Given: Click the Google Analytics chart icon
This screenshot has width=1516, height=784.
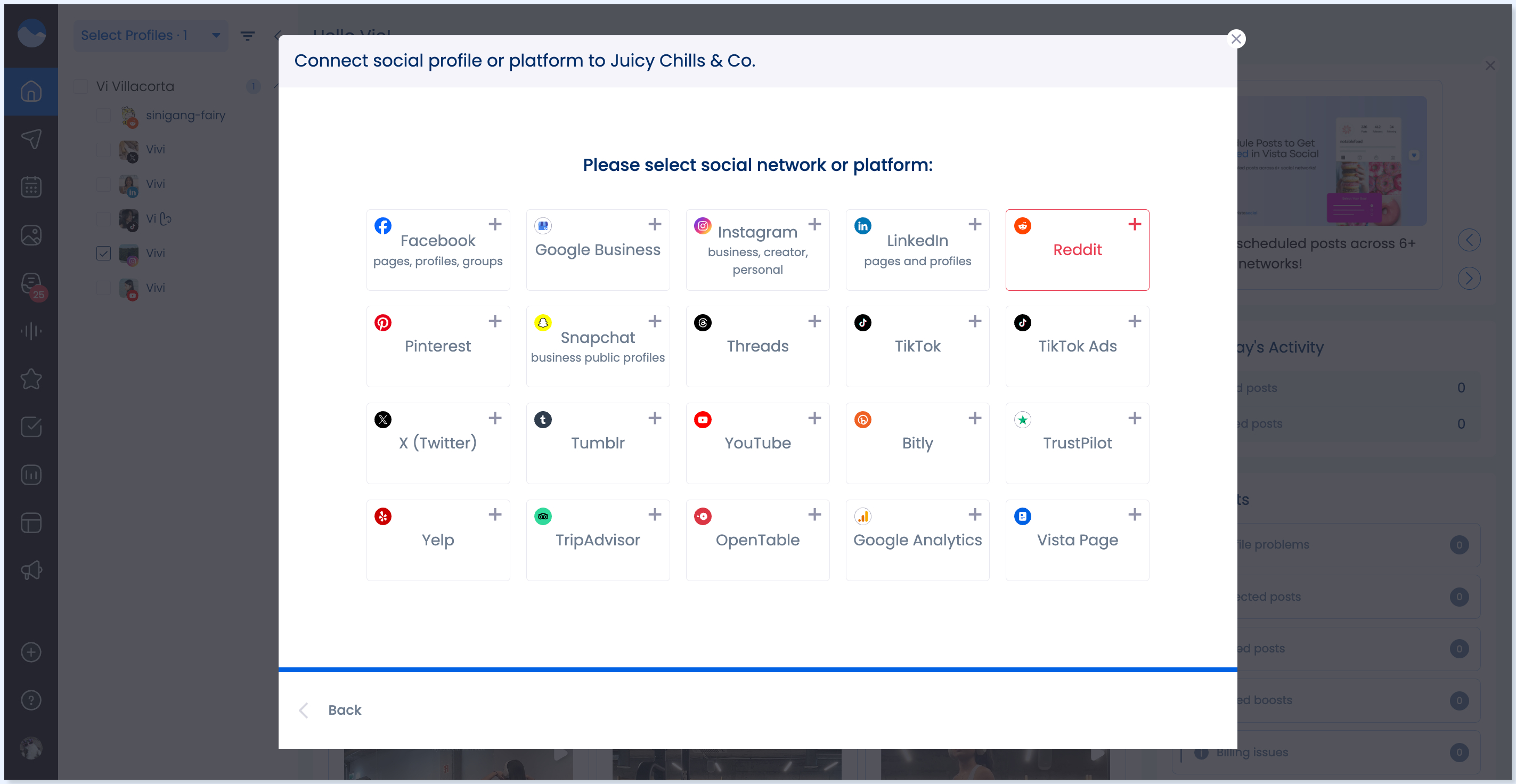Looking at the screenshot, I should [x=863, y=517].
